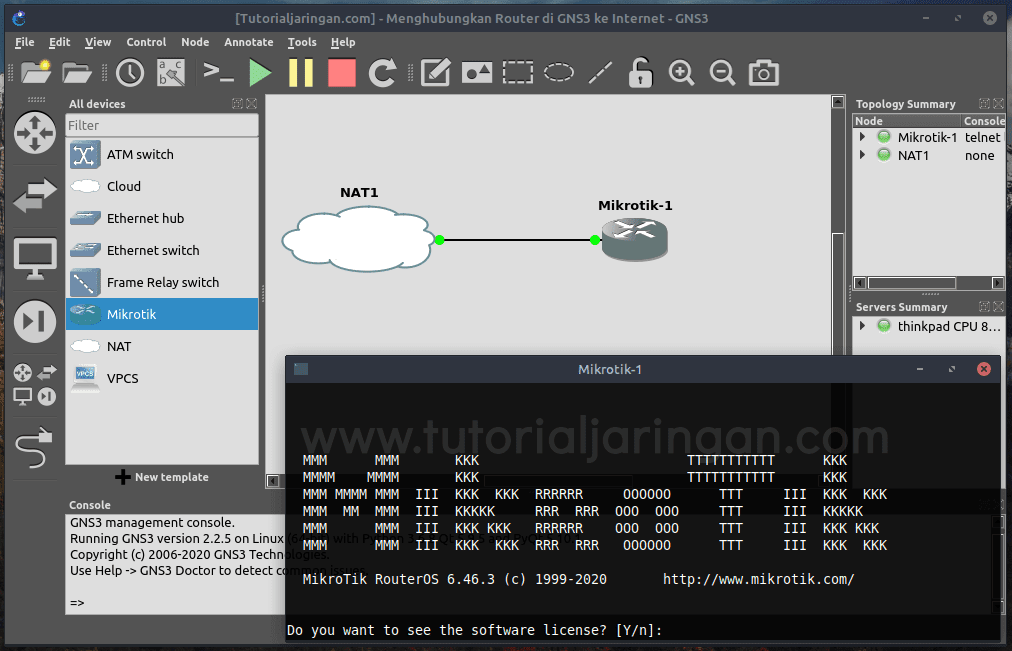Take a screenshot with camera icon
The height and width of the screenshot is (651, 1012).
click(x=764, y=72)
